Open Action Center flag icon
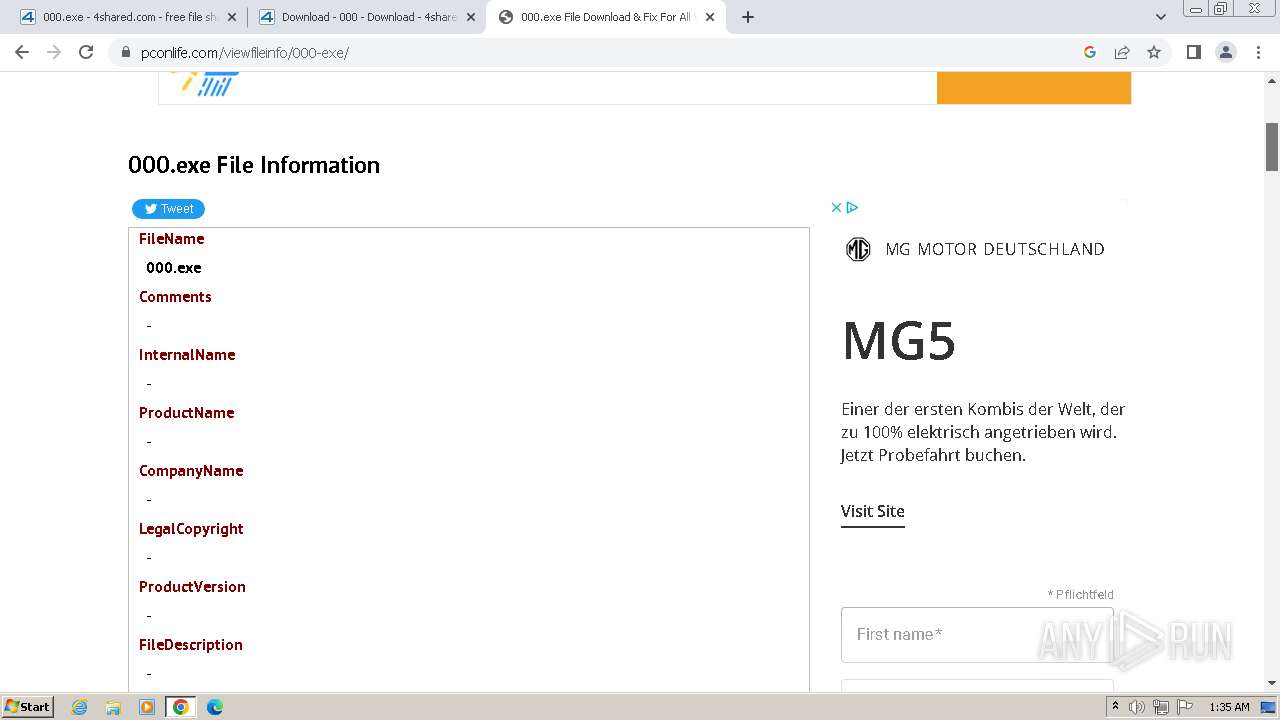This screenshot has height=720, width=1280. click(x=1184, y=707)
